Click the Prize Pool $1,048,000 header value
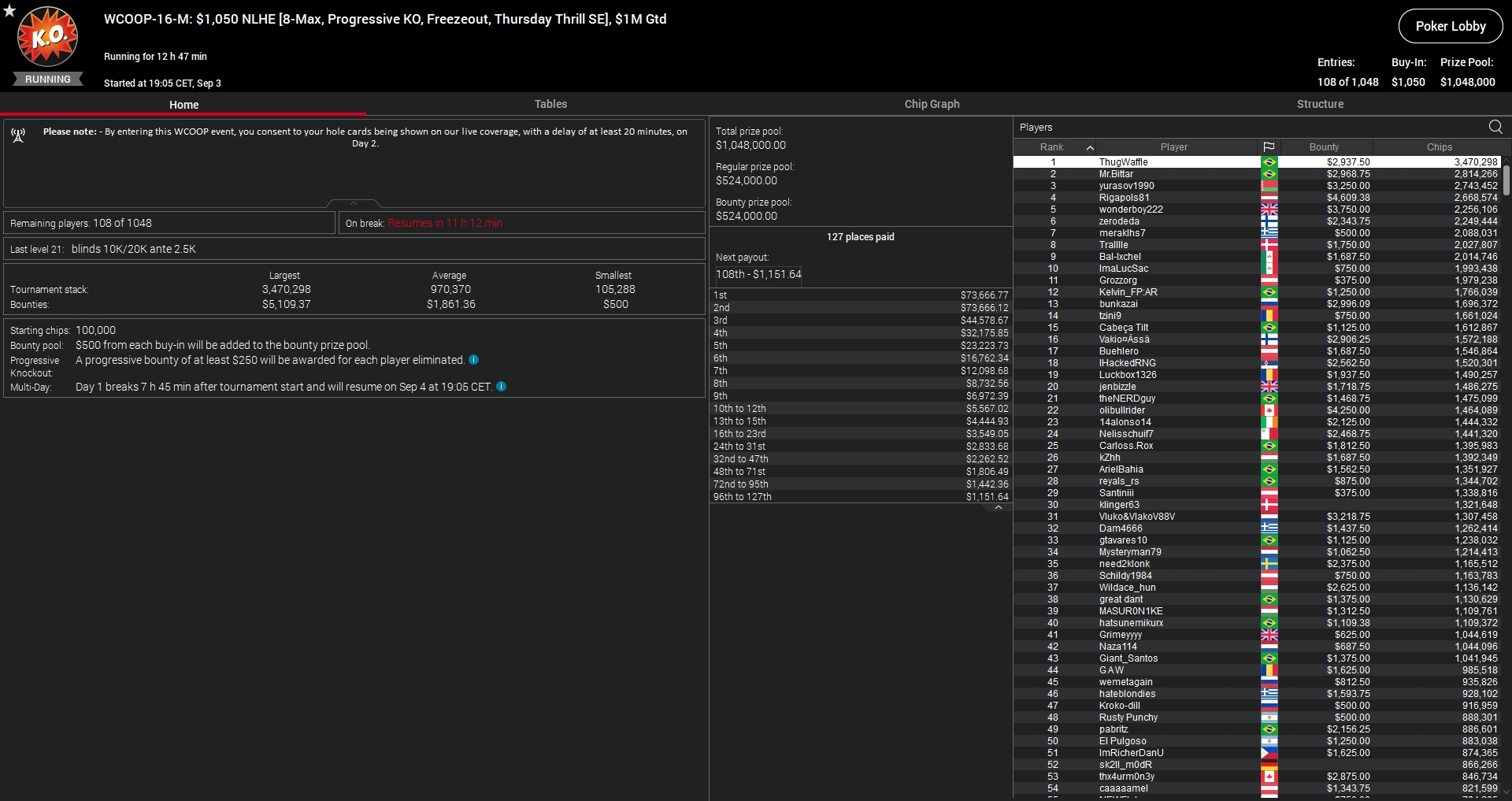 1467,82
